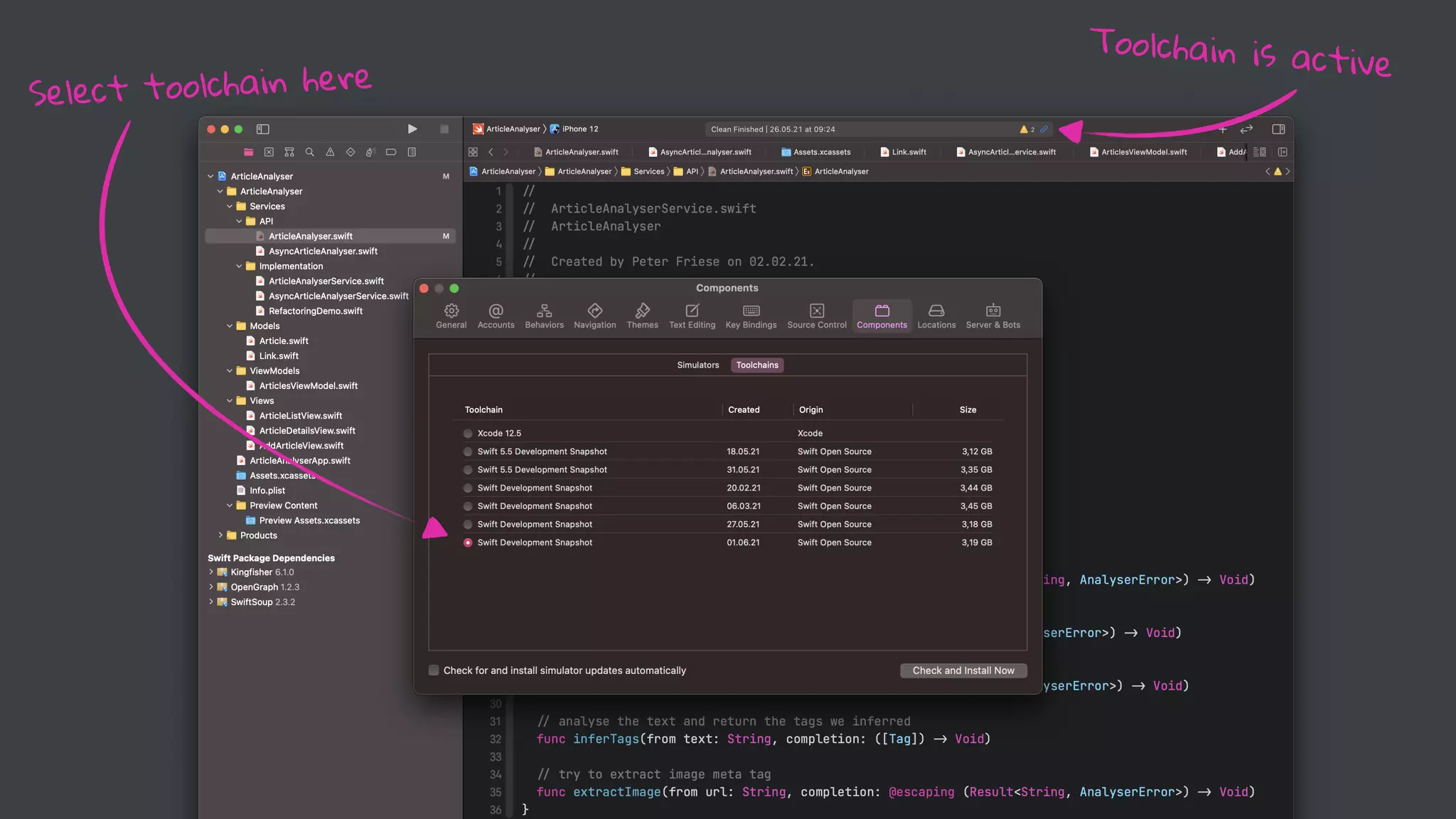This screenshot has height=819, width=1456.
Task: Open the ArticlesViewModel.swift editor tab
Action: [x=1138, y=152]
